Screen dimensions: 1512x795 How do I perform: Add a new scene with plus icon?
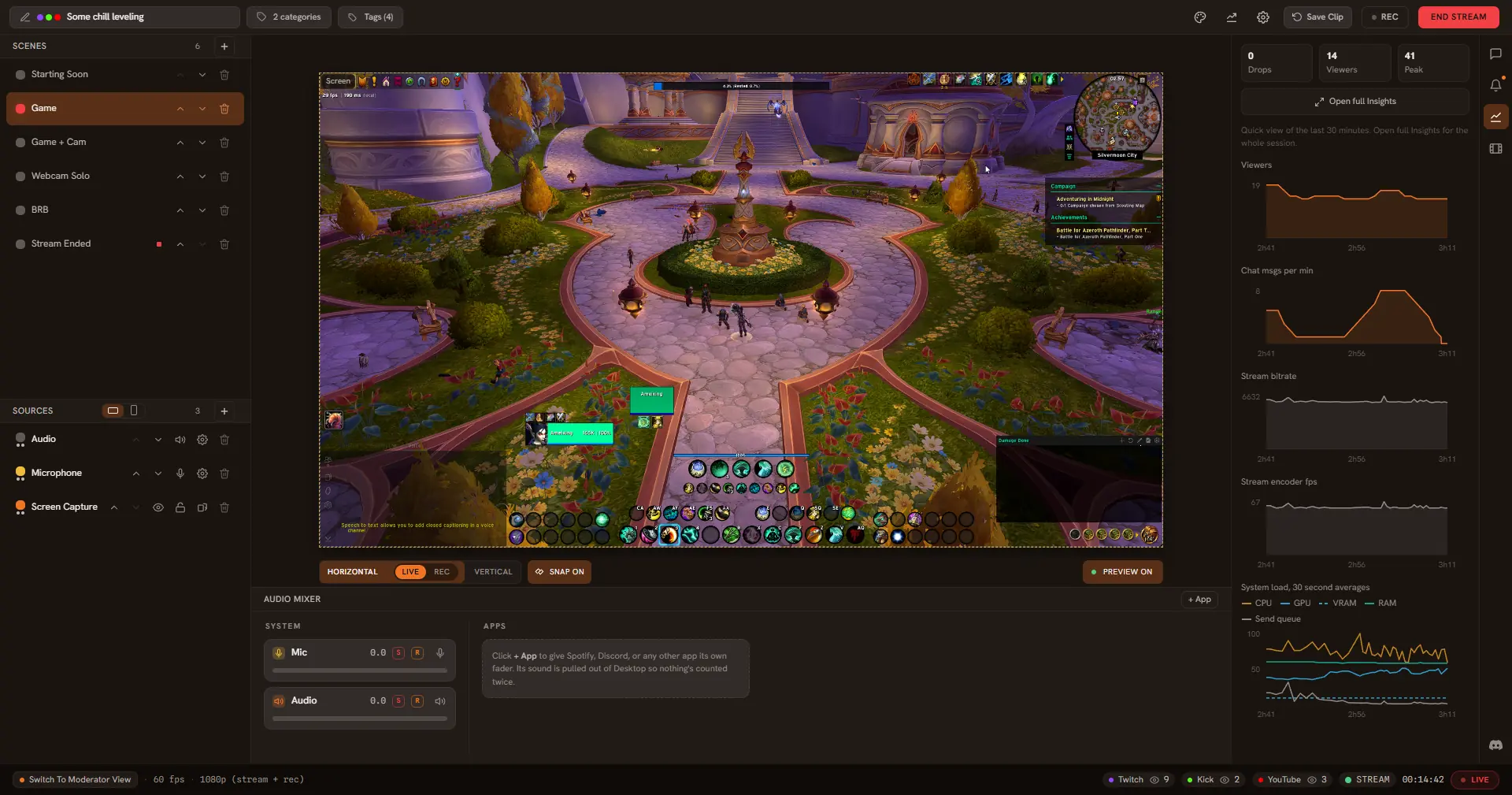click(224, 46)
